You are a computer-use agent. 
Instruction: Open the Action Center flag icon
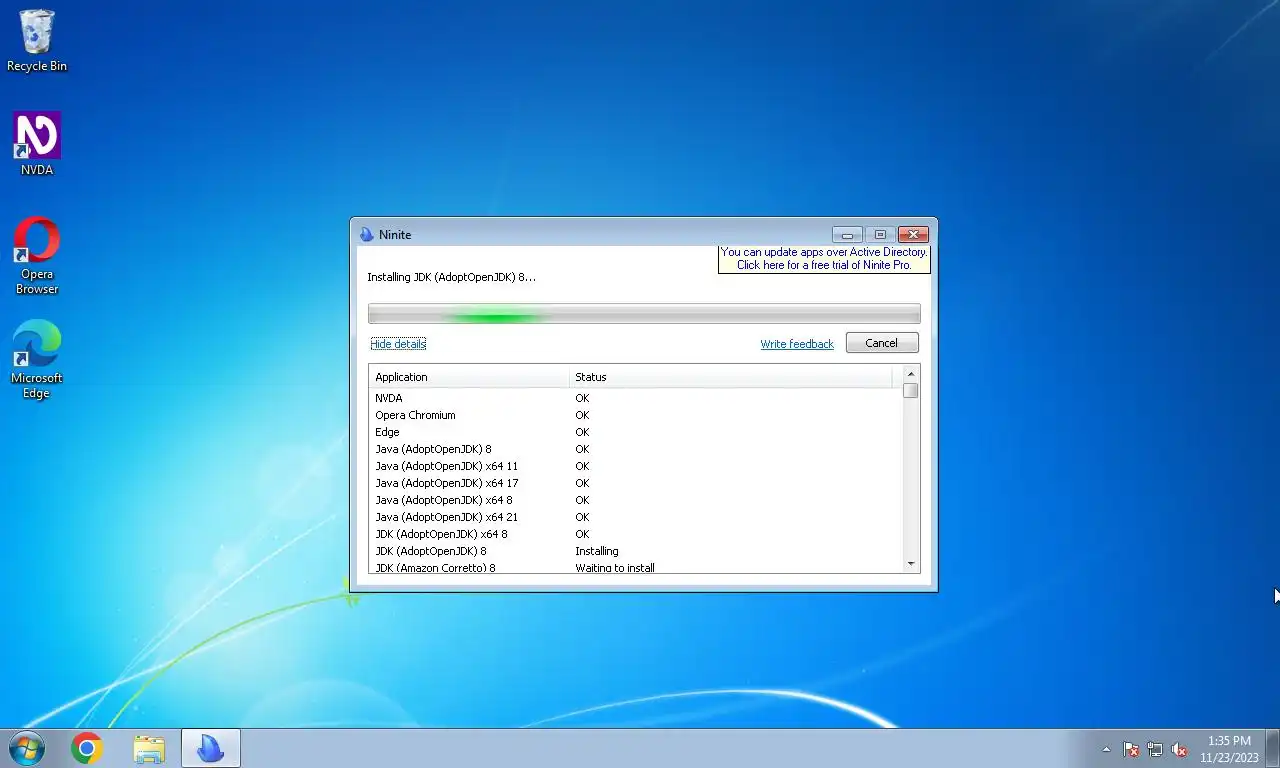click(1131, 749)
